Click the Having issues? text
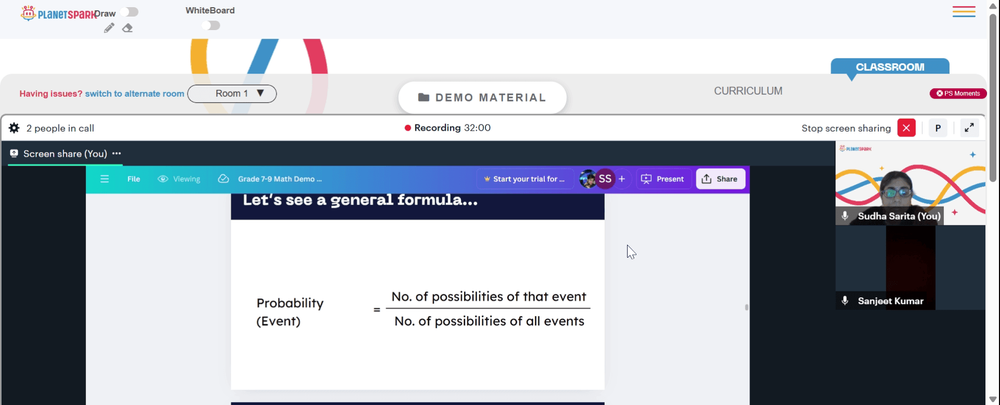1000x405 pixels. pyautogui.click(x=51, y=94)
